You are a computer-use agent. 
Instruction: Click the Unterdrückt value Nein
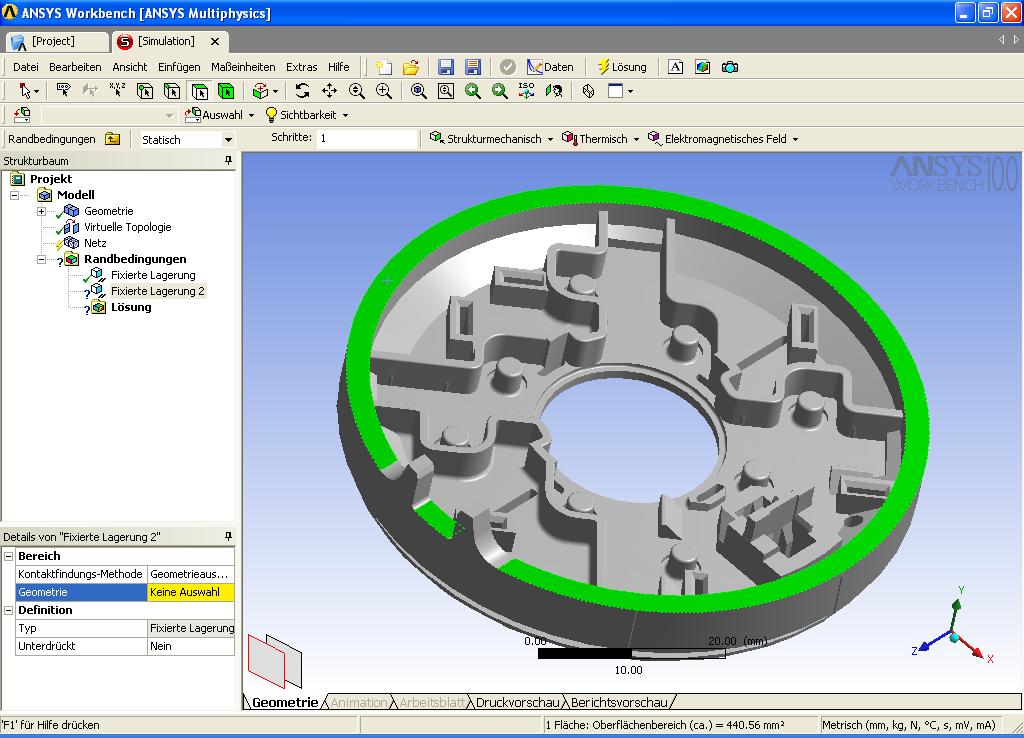191,646
